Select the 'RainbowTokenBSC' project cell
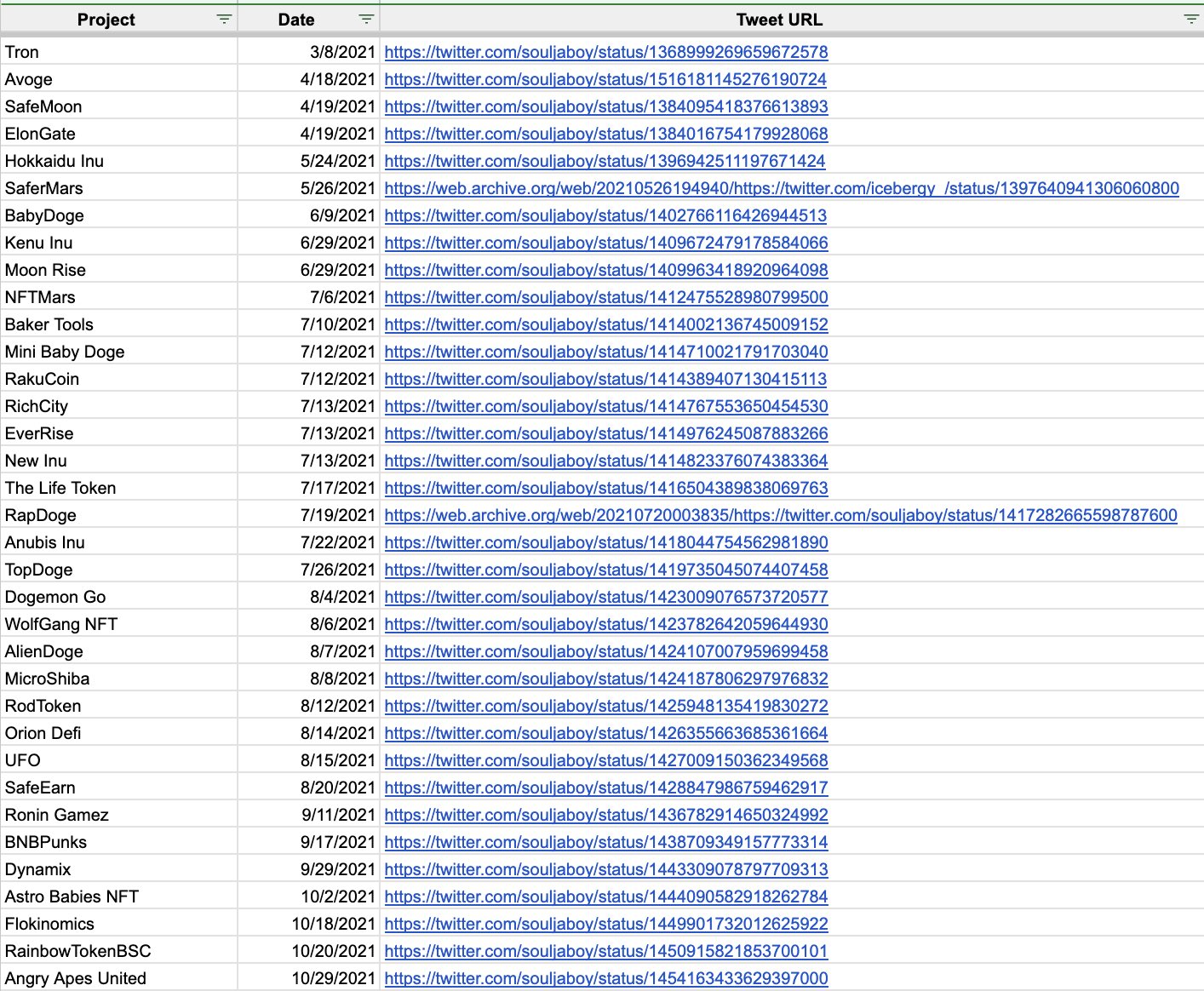Viewport: 1204px width, 991px height. click(x=118, y=951)
